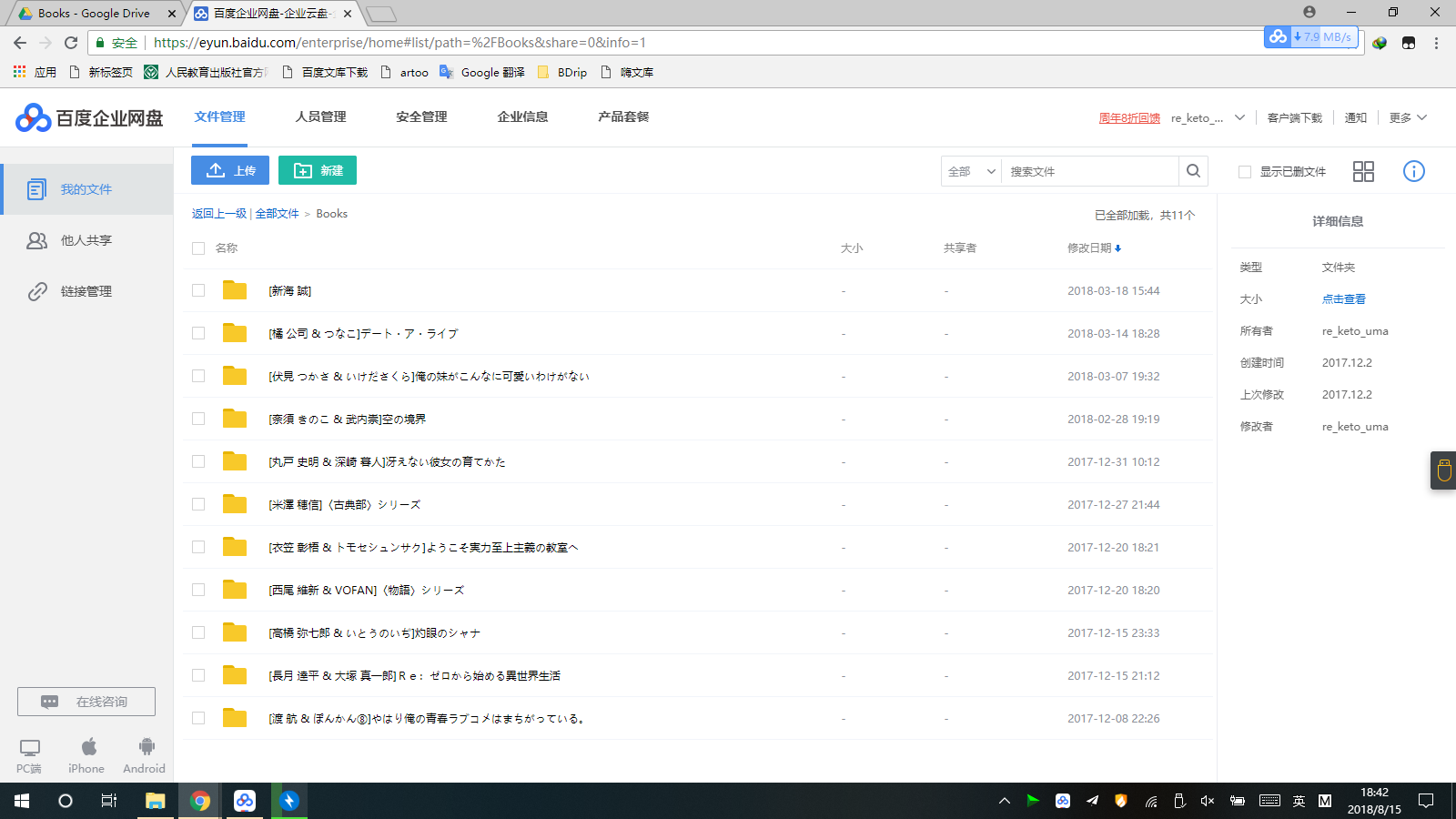Open 他人共享 in the sidebar
This screenshot has width=1456, height=819.
click(86, 240)
